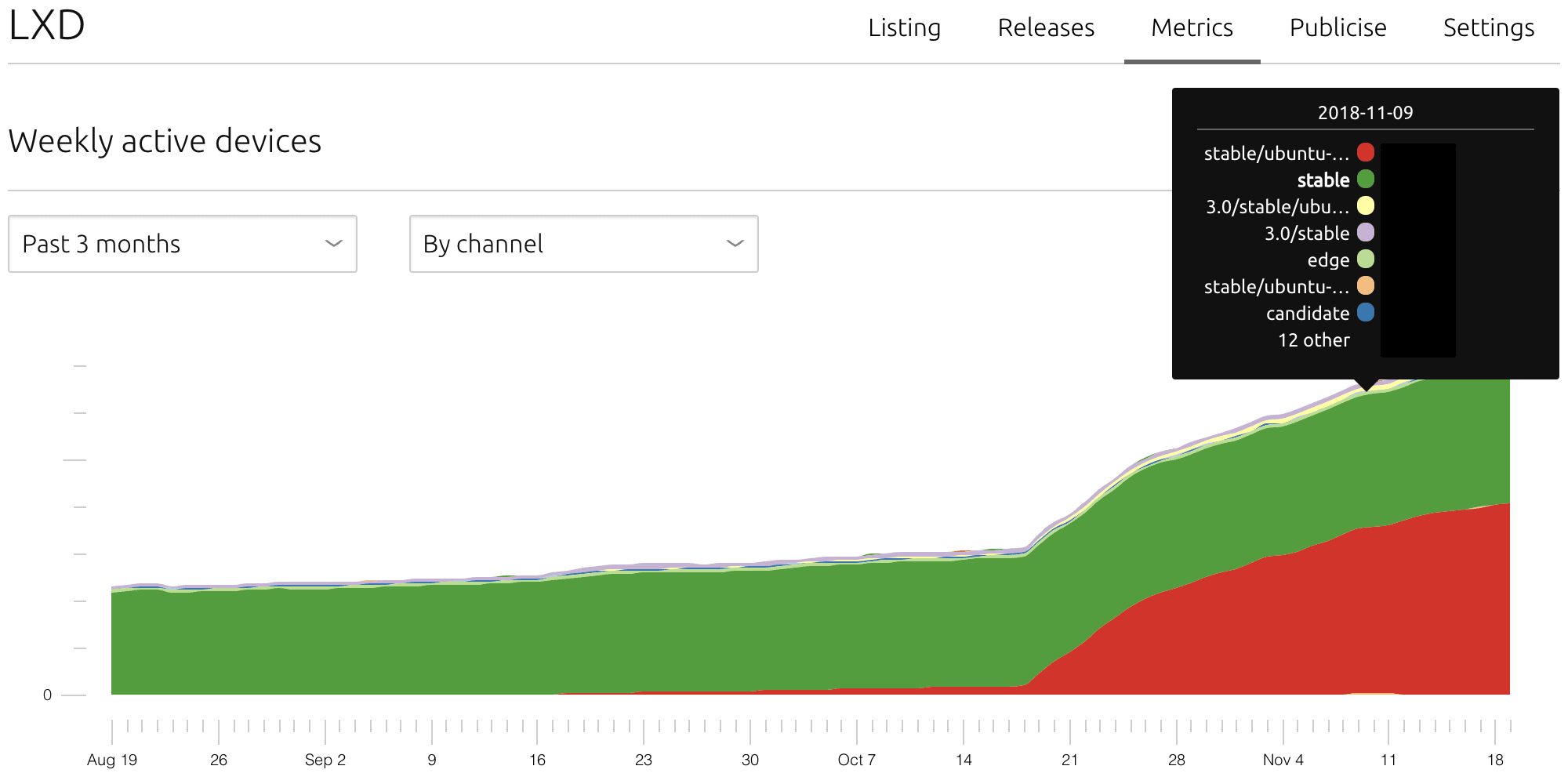
Task: Click the blue candidate swatch
Action: click(1366, 312)
